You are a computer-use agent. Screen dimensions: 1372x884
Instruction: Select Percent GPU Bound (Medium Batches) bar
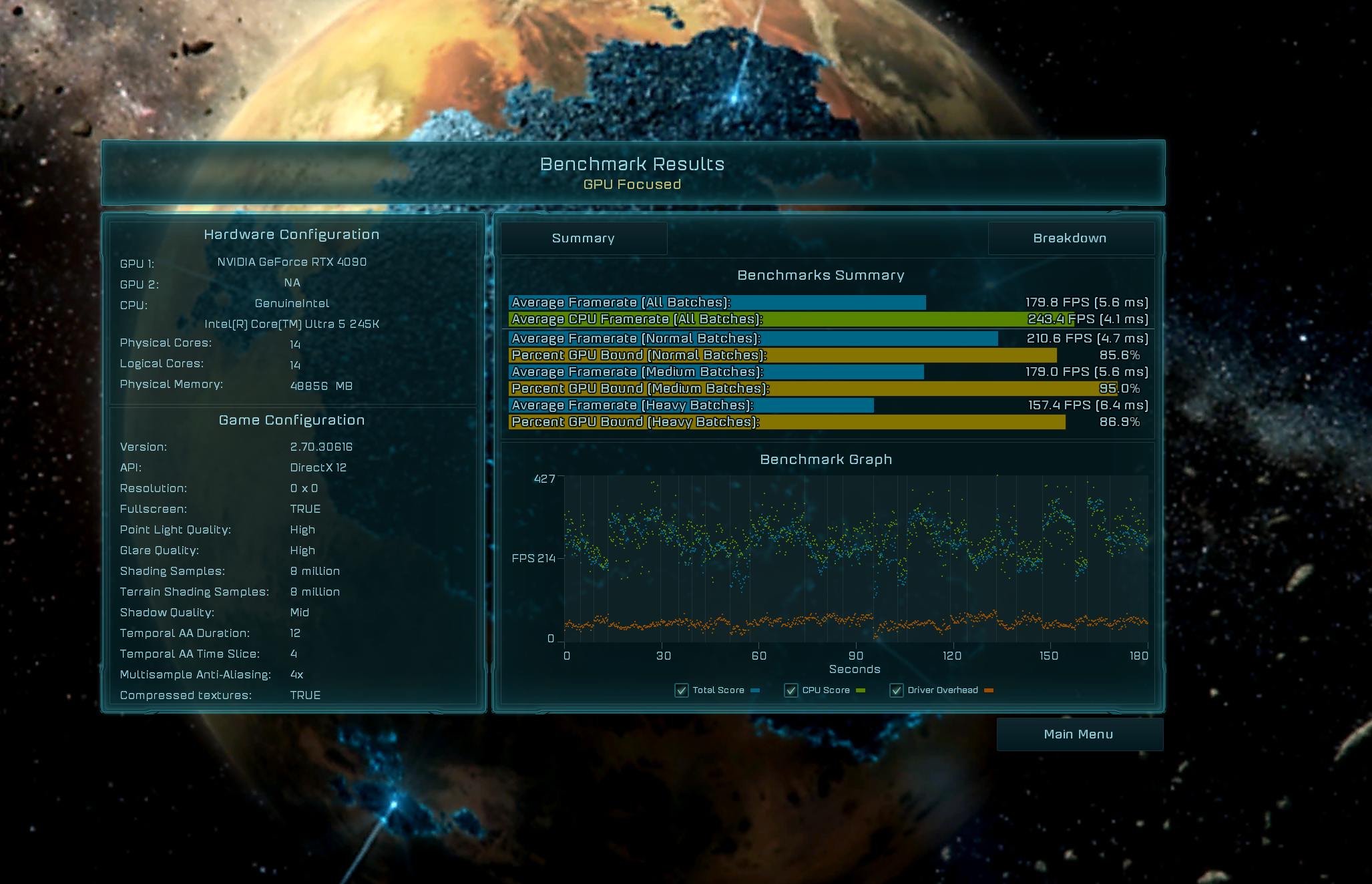click(813, 389)
